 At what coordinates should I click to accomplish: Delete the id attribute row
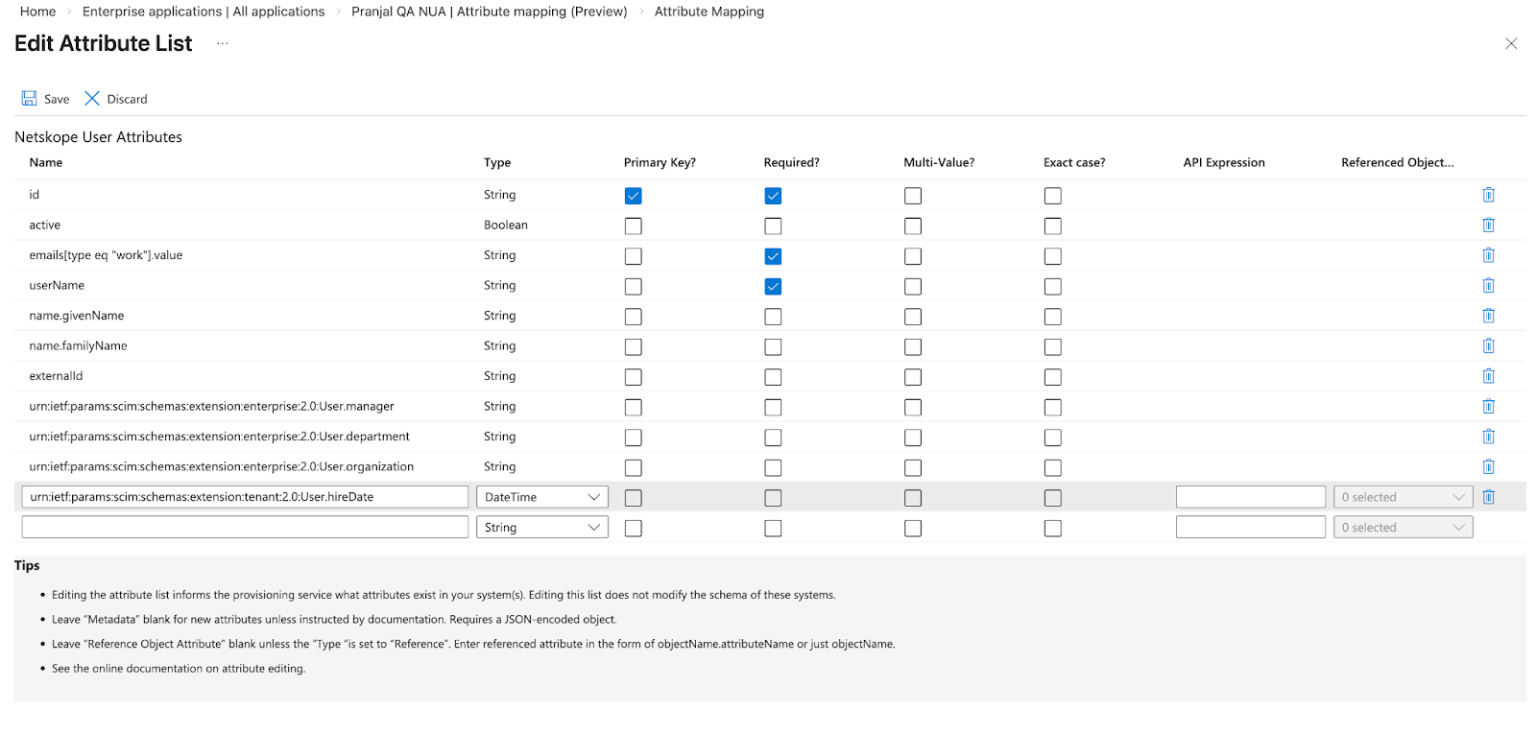click(1488, 195)
